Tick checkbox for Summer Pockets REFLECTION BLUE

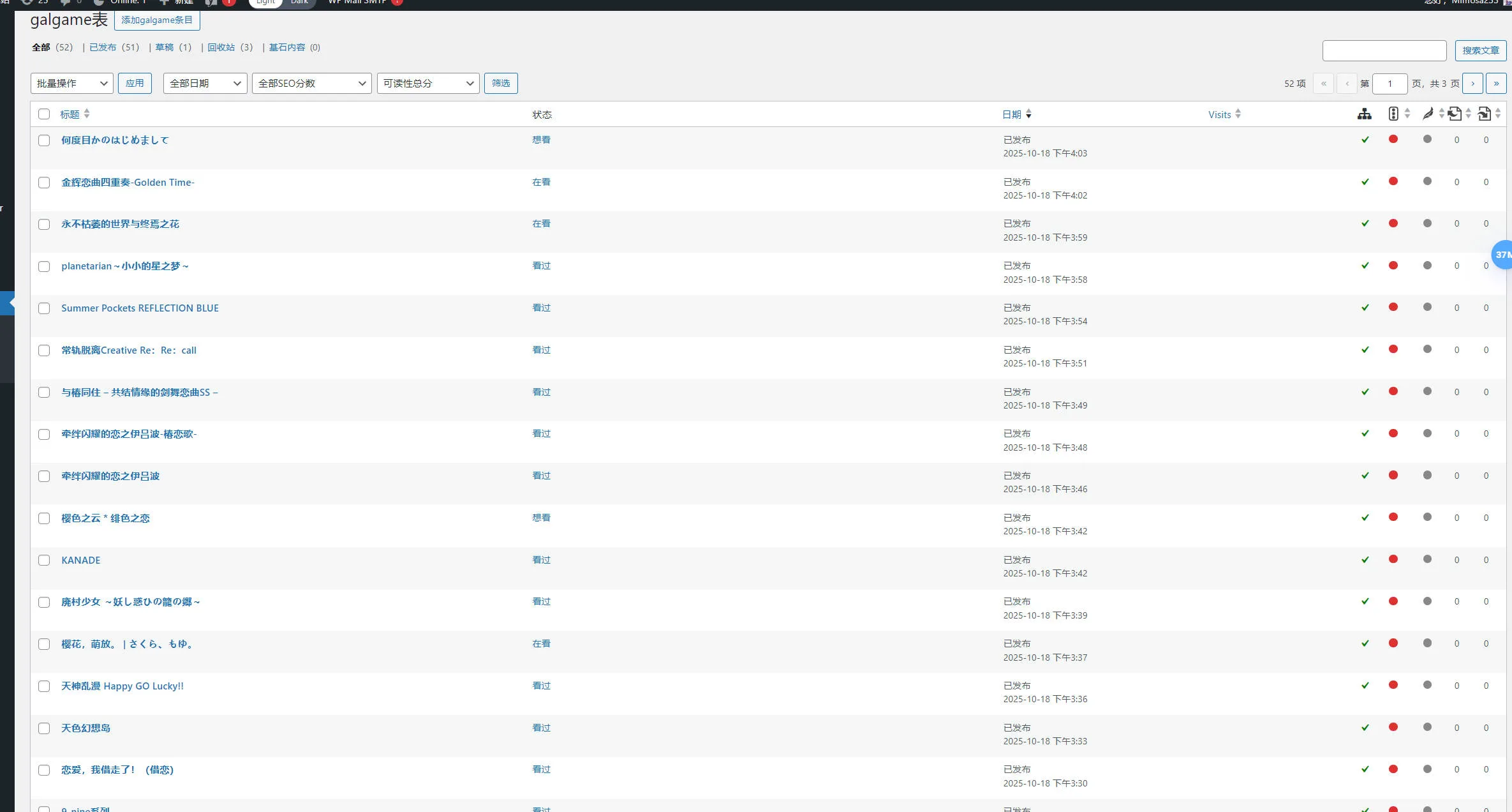click(x=44, y=308)
